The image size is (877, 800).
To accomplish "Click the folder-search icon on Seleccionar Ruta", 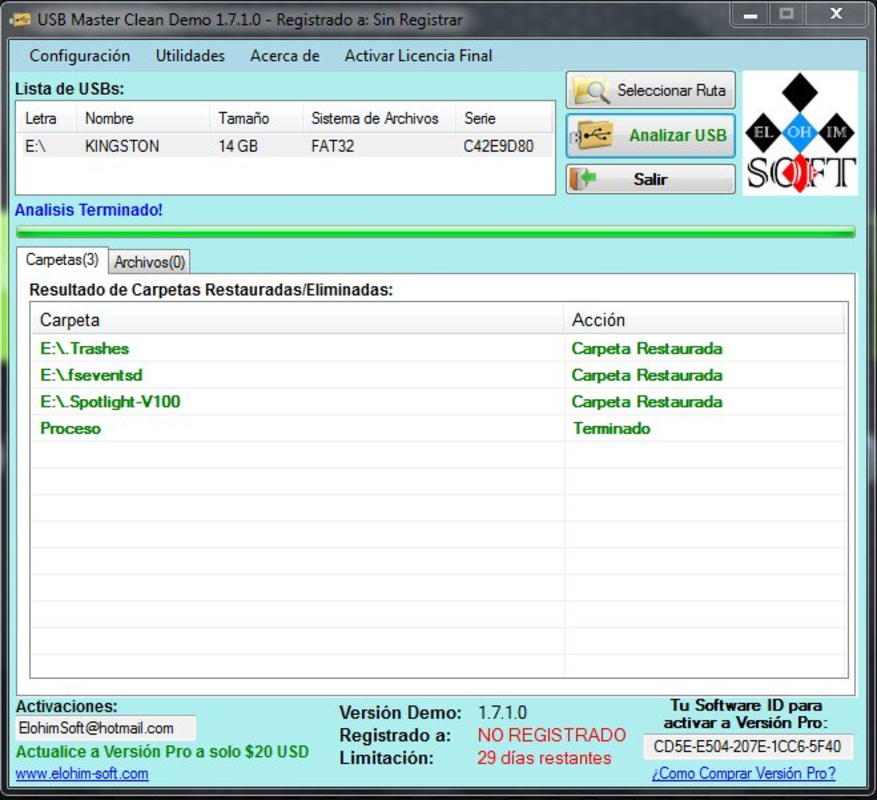I will (x=591, y=90).
